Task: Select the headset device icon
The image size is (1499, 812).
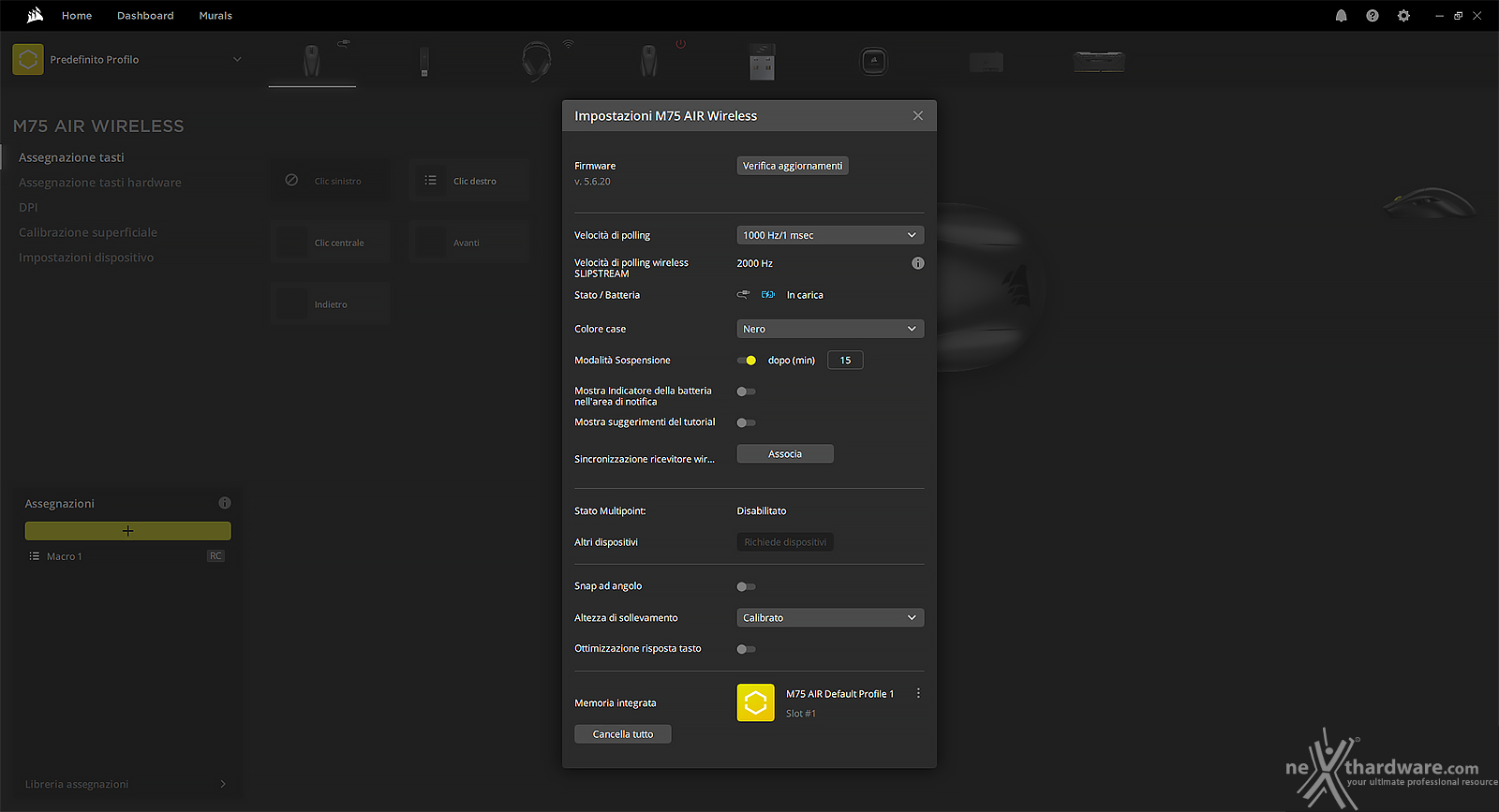Action: (537, 61)
